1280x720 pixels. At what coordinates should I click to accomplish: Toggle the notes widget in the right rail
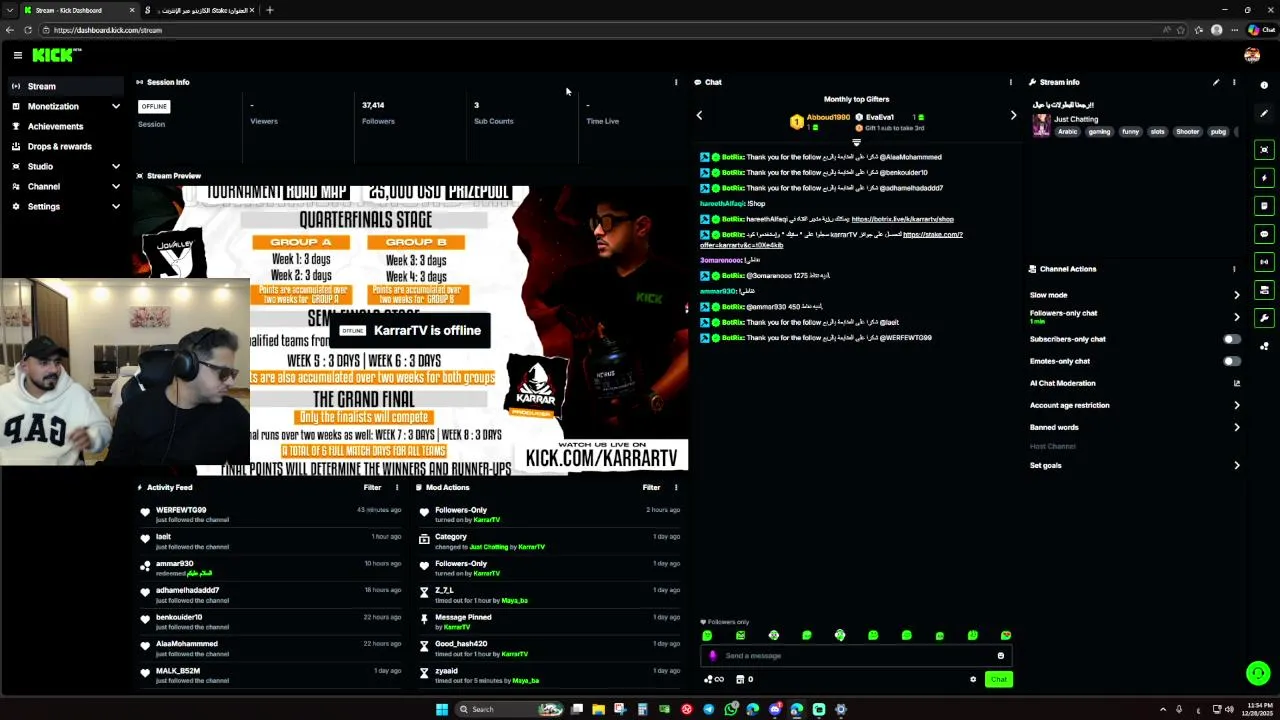(1264, 206)
